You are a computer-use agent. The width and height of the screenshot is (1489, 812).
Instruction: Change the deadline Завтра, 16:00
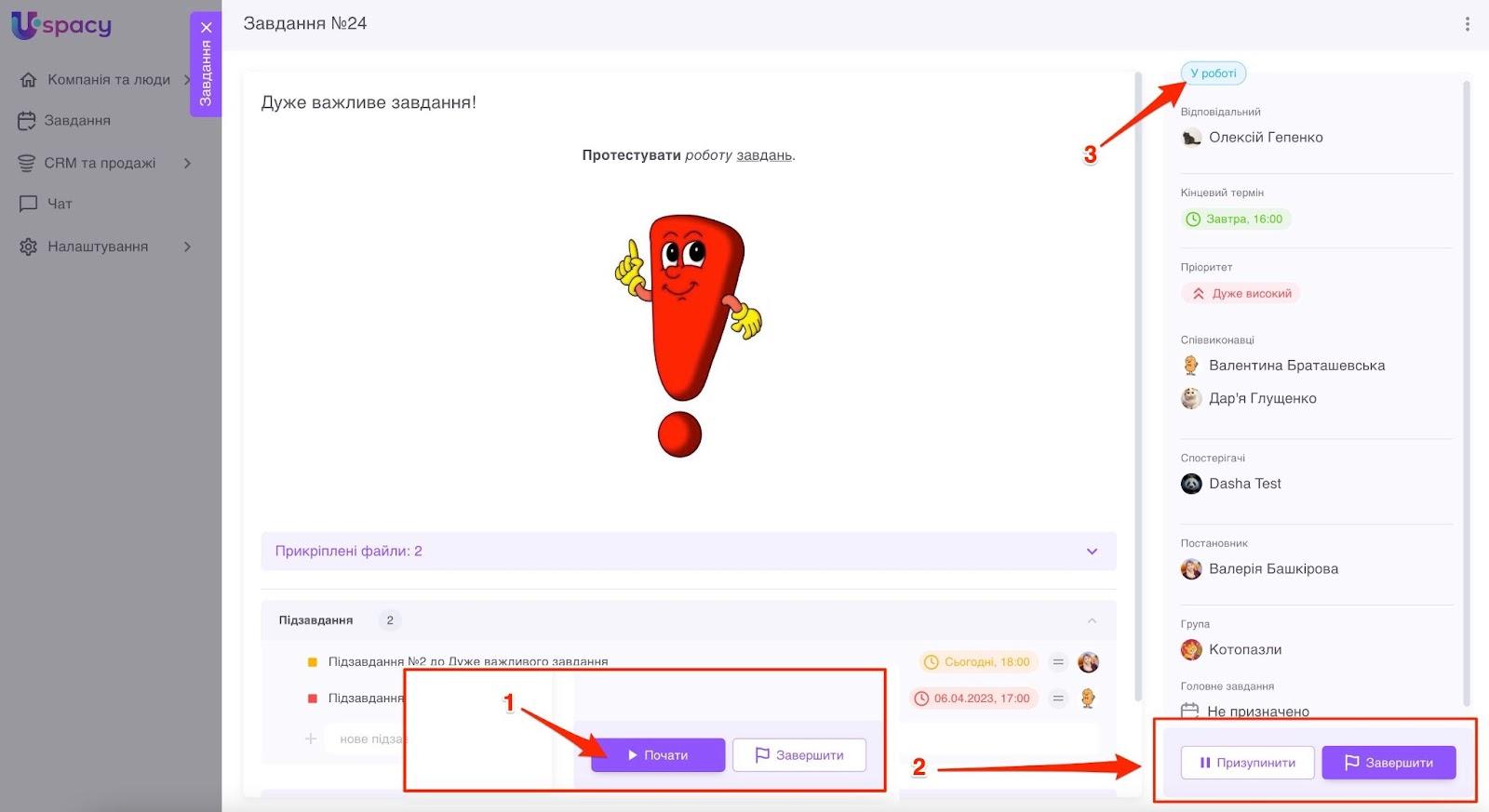click(x=1236, y=220)
